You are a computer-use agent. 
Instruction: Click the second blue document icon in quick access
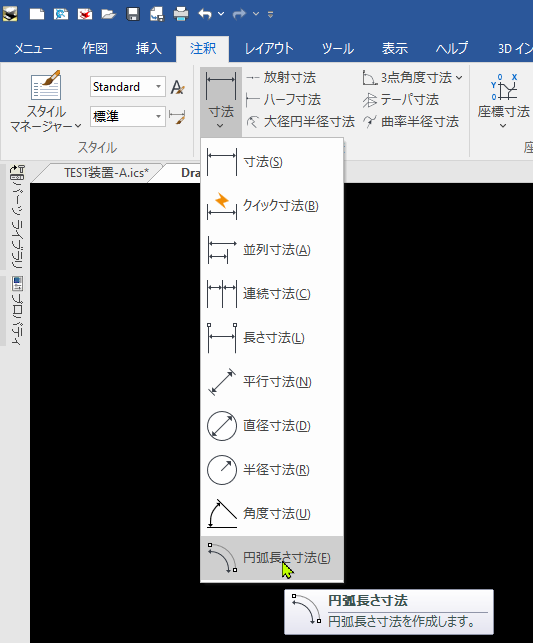61,14
